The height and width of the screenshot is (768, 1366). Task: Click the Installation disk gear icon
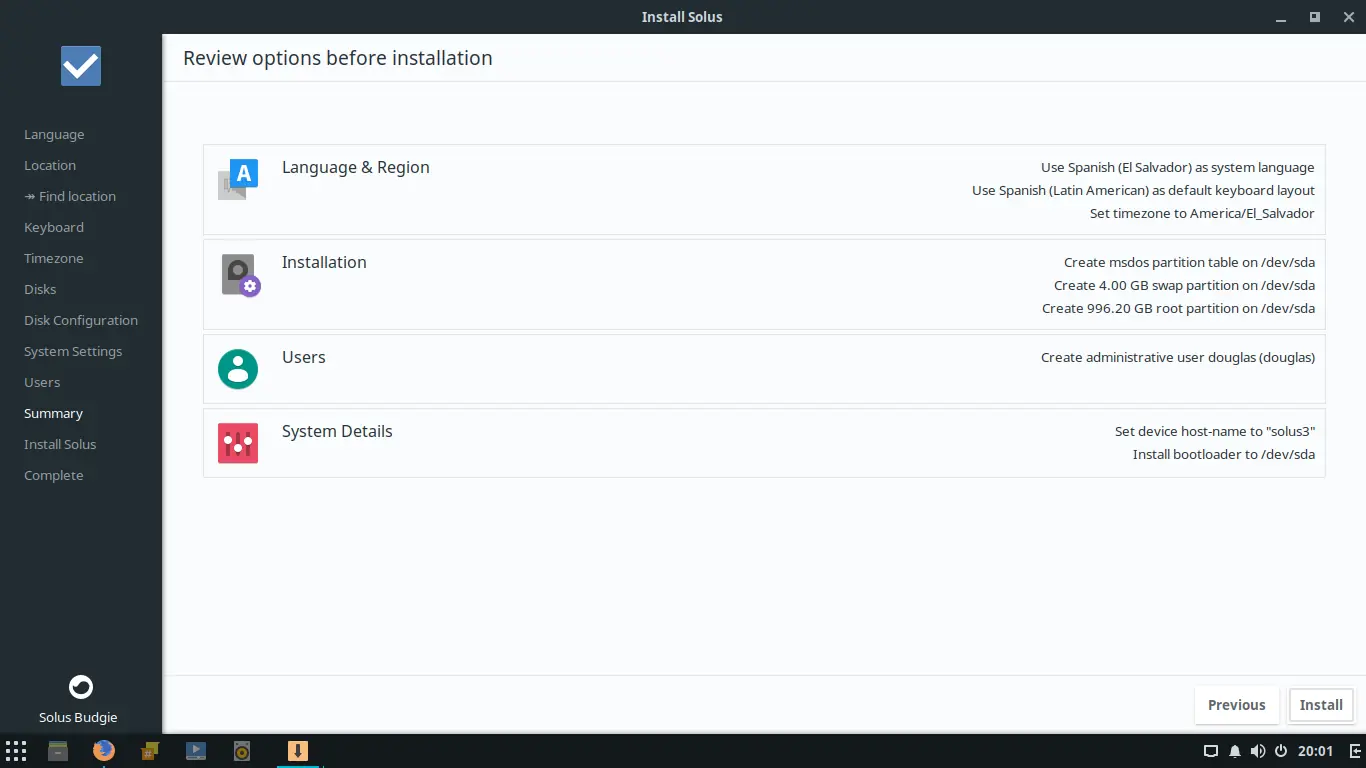tap(240, 275)
